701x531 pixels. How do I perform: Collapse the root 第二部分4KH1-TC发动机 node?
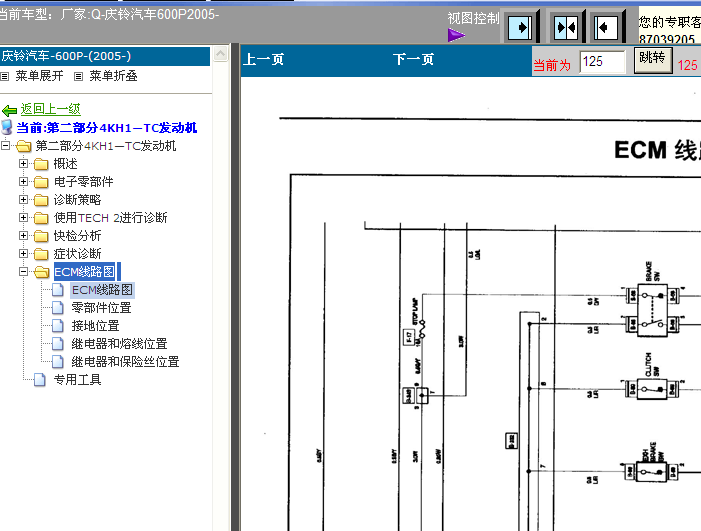(x=5, y=145)
